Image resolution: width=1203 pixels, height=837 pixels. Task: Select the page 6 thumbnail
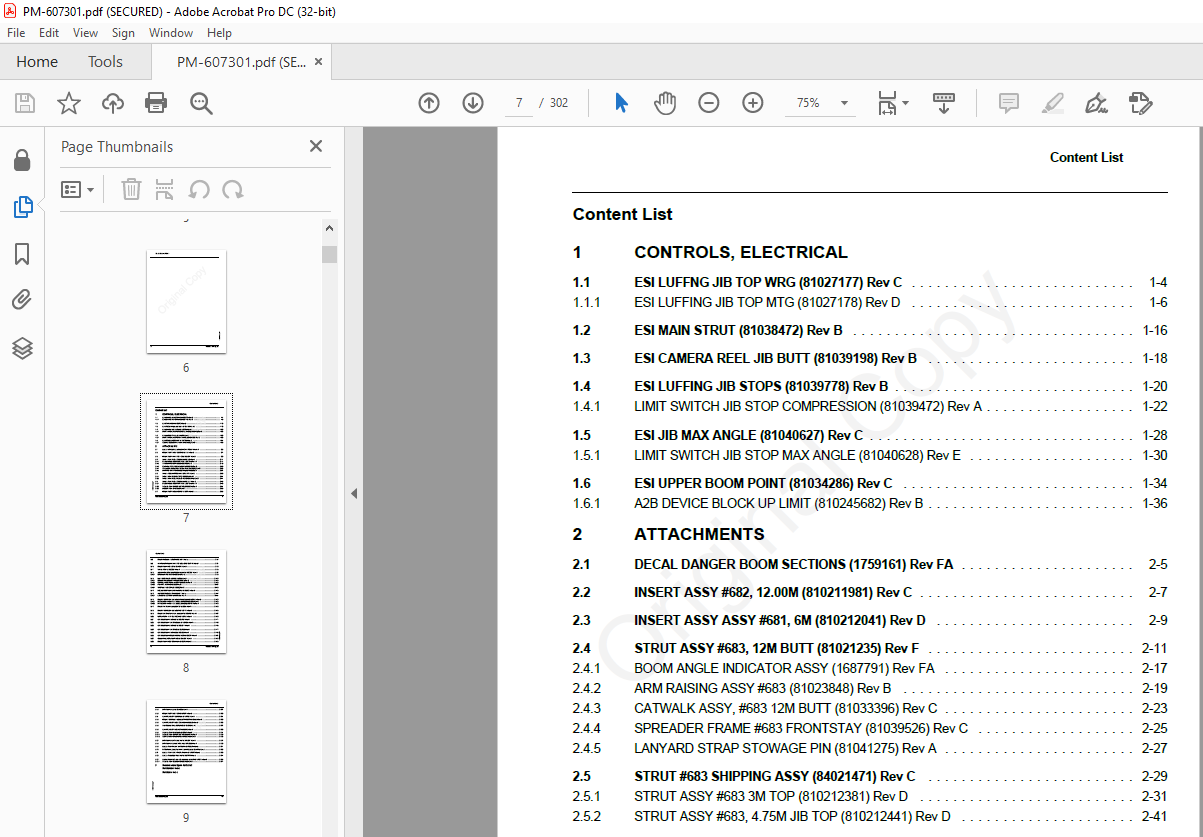[x=186, y=301]
